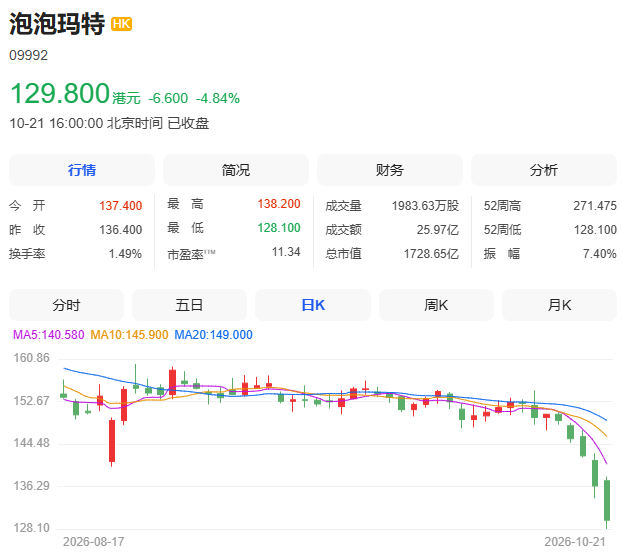Click the 136.29 axis label
This screenshot has width=622, height=554.
(32, 486)
